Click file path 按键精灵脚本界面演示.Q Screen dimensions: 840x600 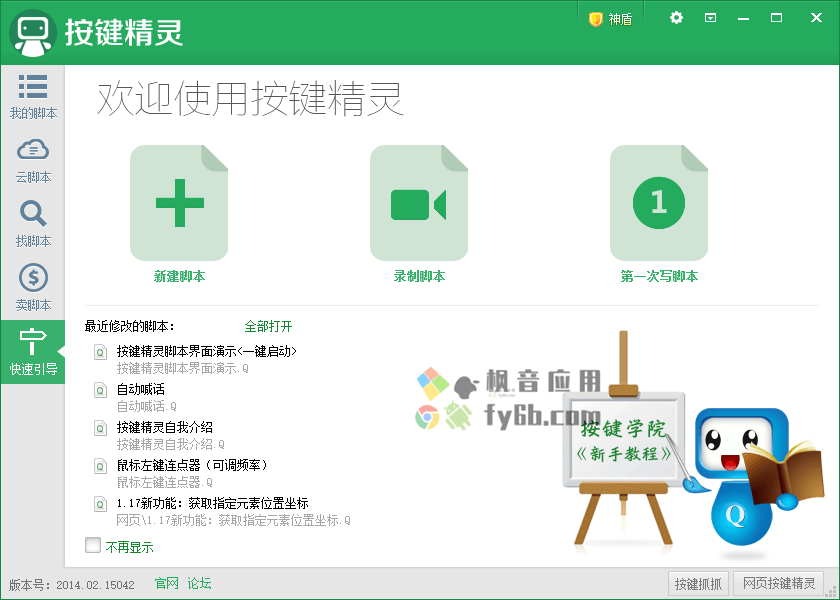(183, 369)
